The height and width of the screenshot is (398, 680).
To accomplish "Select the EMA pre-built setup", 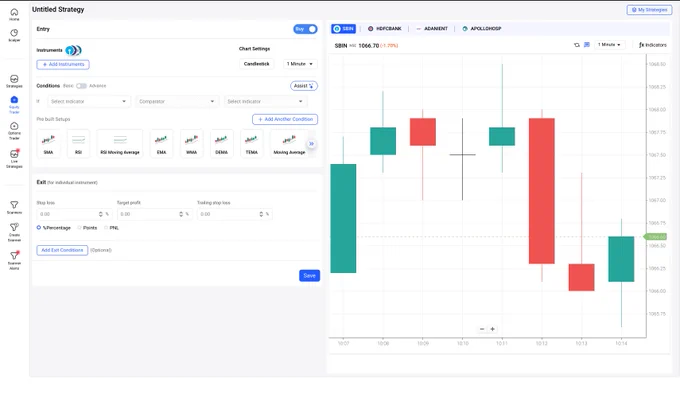I will pyautogui.click(x=161, y=144).
